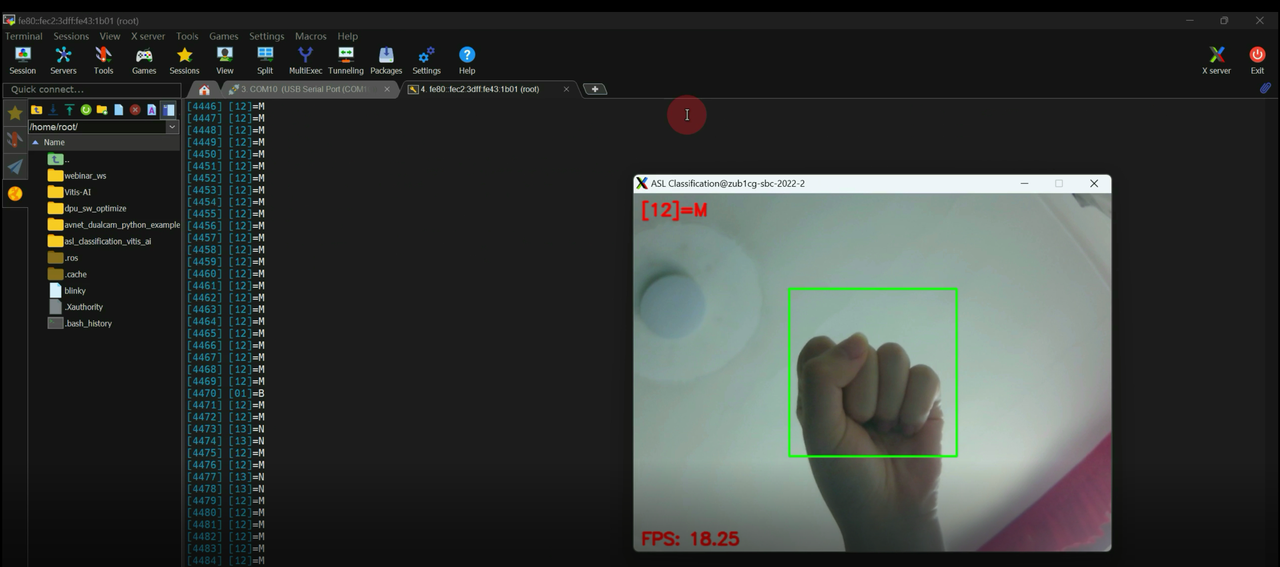Screen dimensions: 1280x567
Task: Toggle ASCII transfer mode icon
Action: coord(151,110)
